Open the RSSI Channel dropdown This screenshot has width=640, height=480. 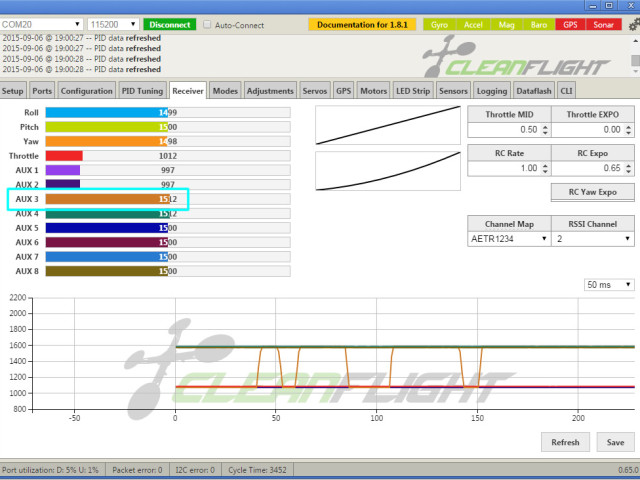pyautogui.click(x=593, y=239)
